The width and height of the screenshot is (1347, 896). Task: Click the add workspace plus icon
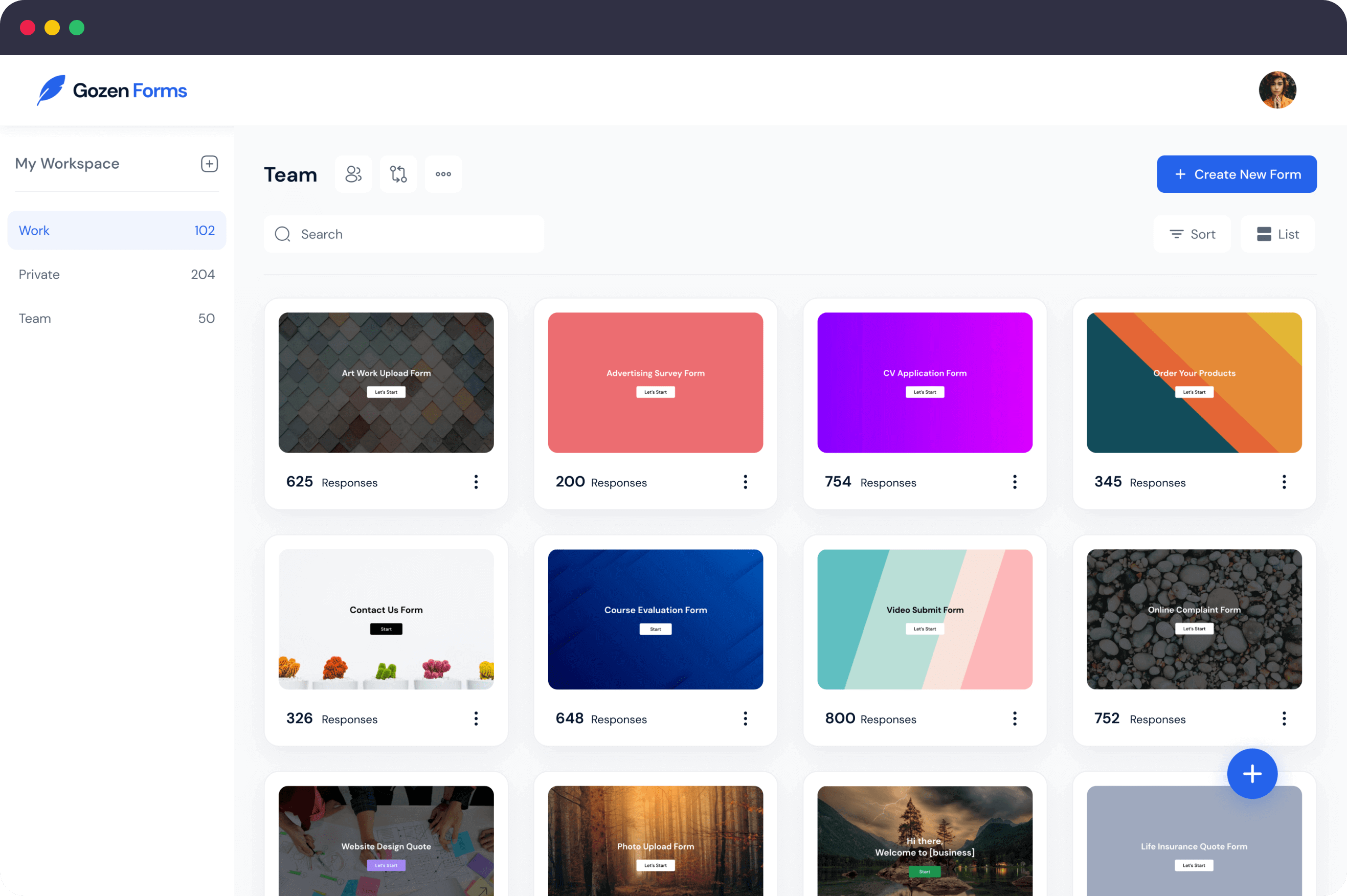click(209, 163)
